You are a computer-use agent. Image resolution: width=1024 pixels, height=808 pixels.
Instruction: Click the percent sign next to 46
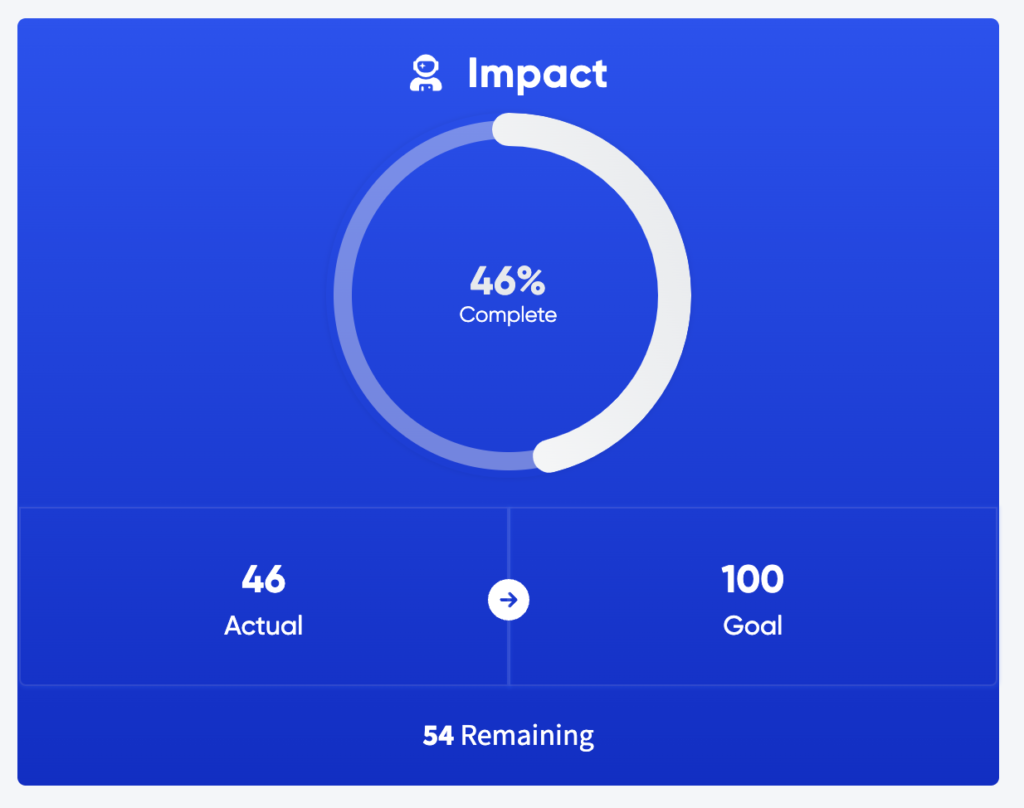[531, 281]
